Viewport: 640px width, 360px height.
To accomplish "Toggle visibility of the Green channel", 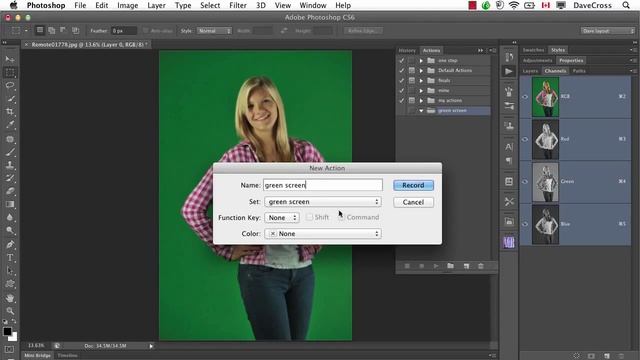I will [525, 182].
